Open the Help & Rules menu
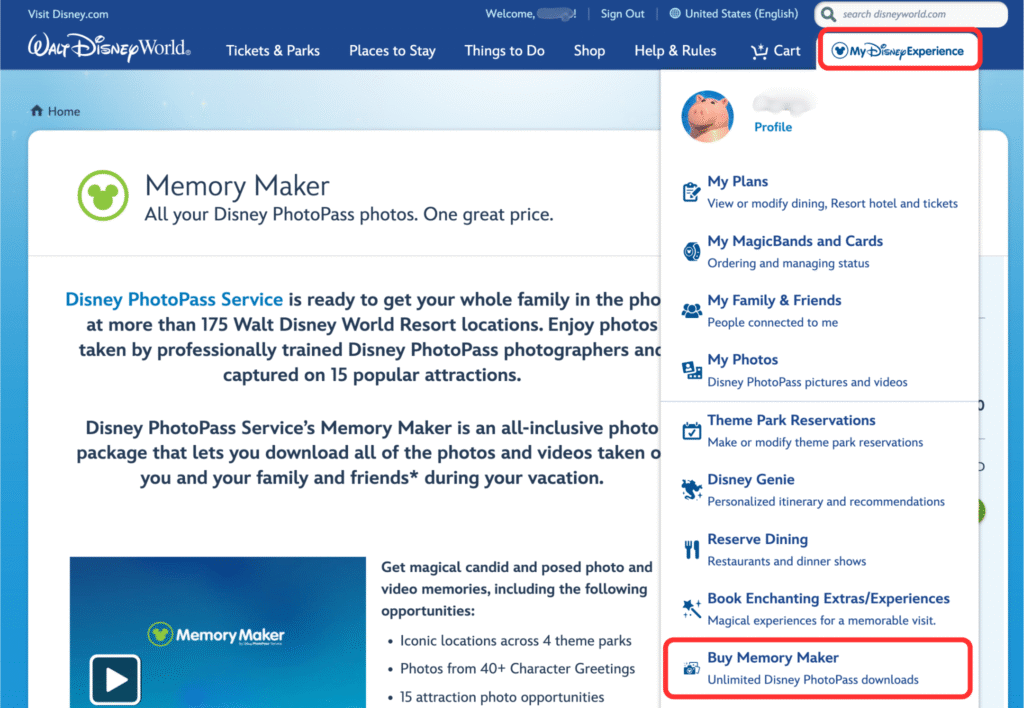 (675, 51)
